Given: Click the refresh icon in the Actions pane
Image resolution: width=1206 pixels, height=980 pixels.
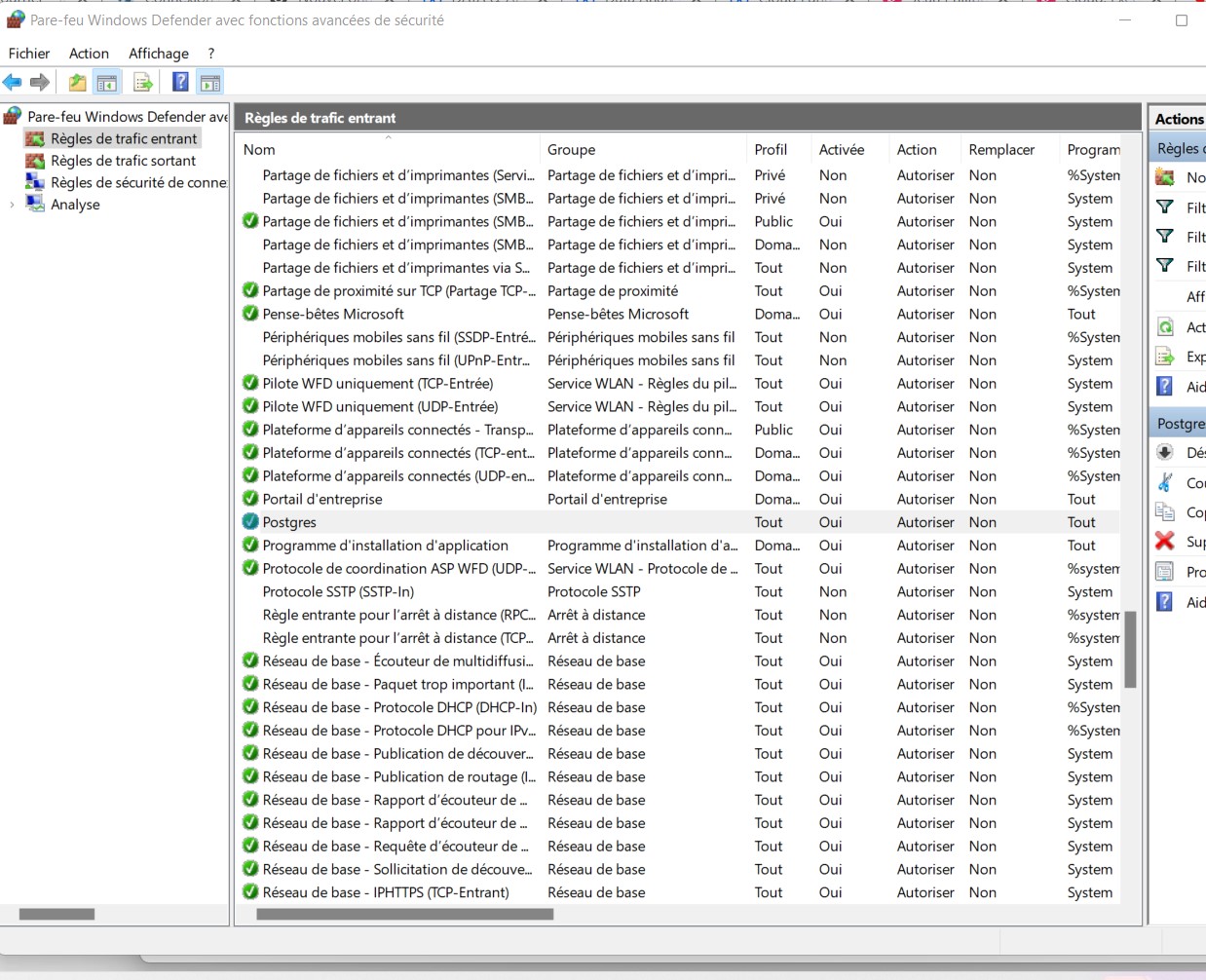Looking at the screenshot, I should 1165,326.
